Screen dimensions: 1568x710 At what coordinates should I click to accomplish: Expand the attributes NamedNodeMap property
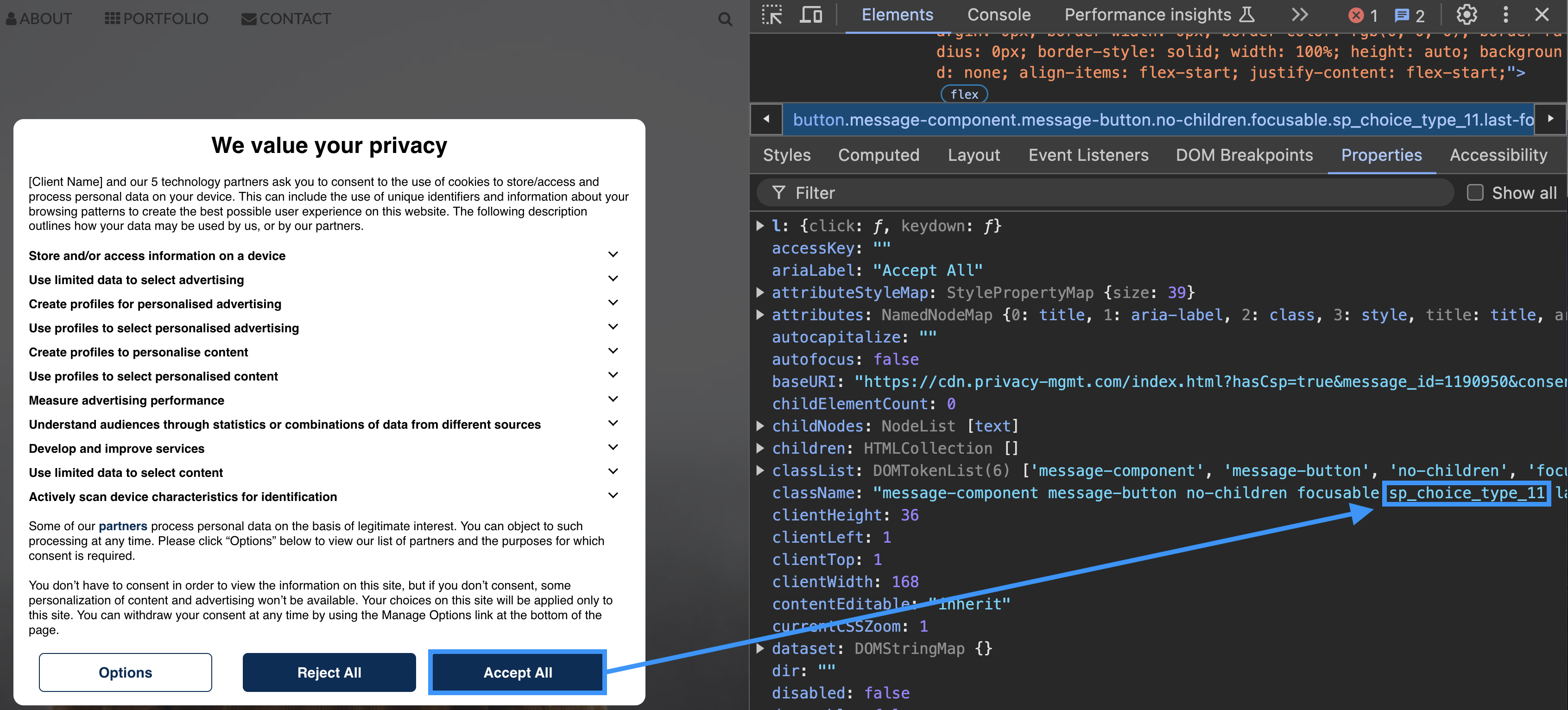tap(759, 315)
